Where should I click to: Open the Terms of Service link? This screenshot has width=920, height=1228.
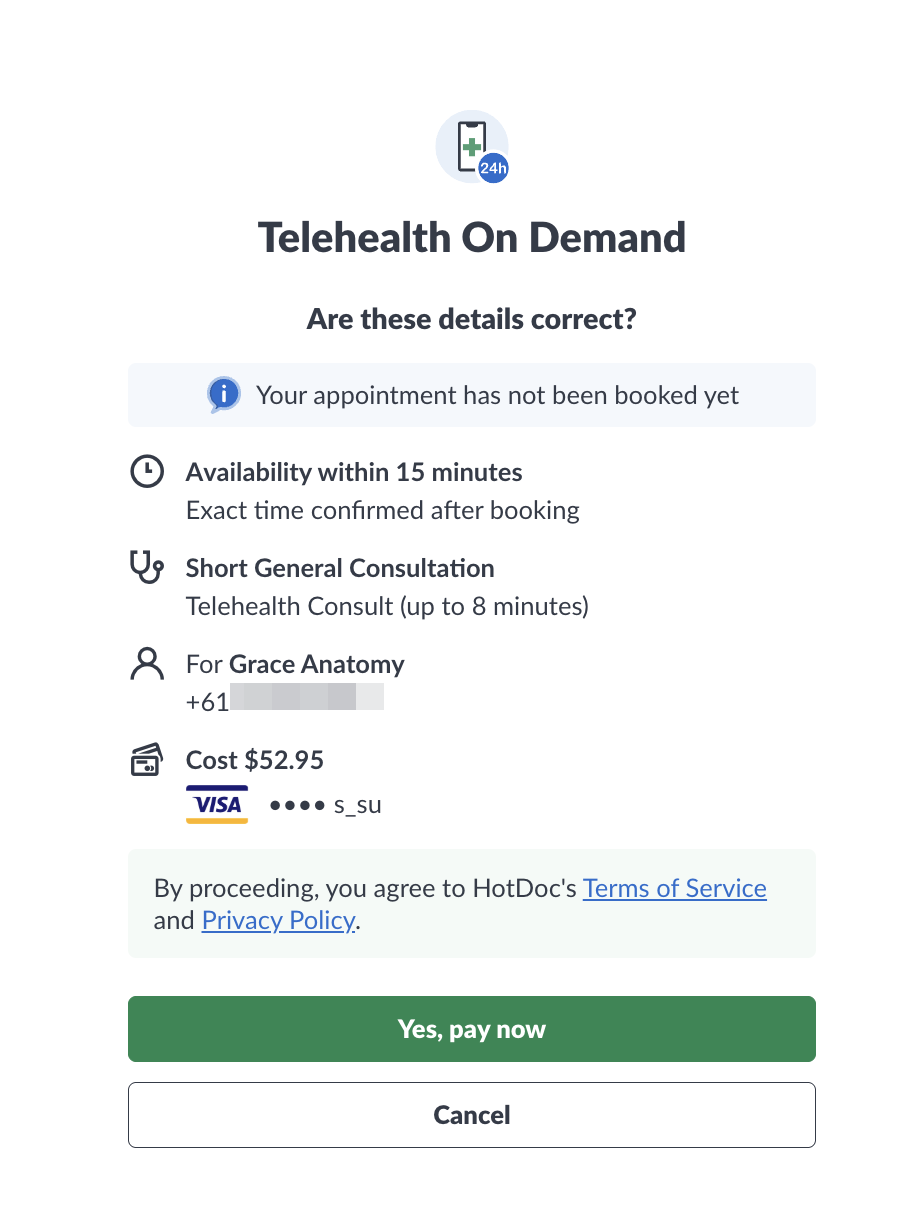pyautogui.click(x=674, y=888)
